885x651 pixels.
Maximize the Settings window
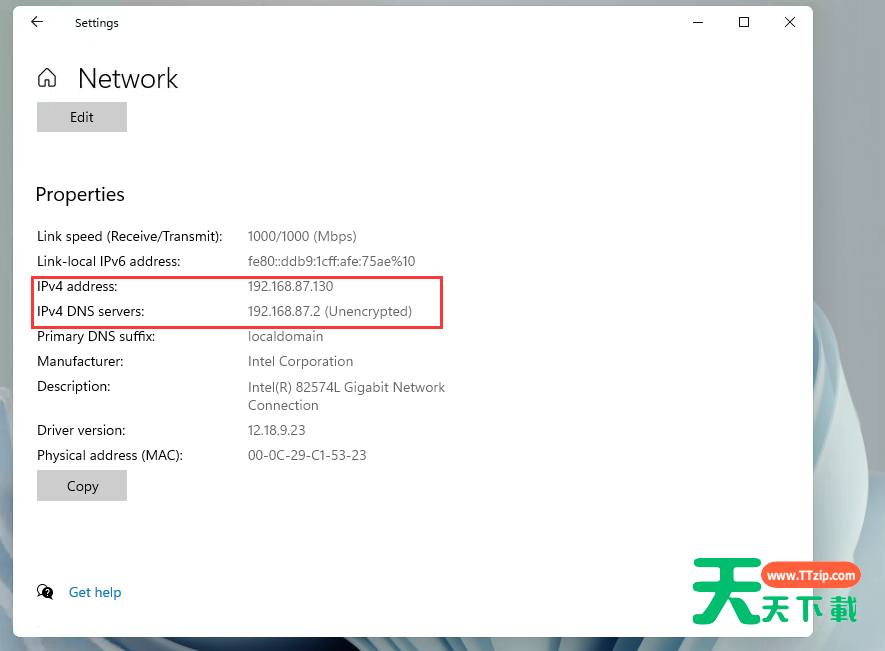pyautogui.click(x=744, y=22)
